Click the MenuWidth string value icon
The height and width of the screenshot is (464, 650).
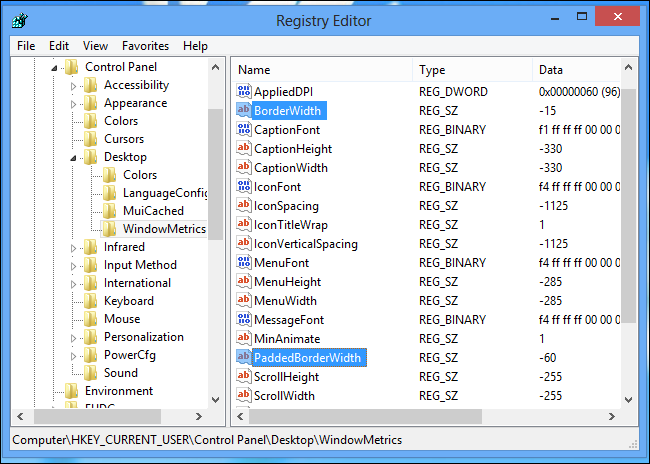[244, 301]
